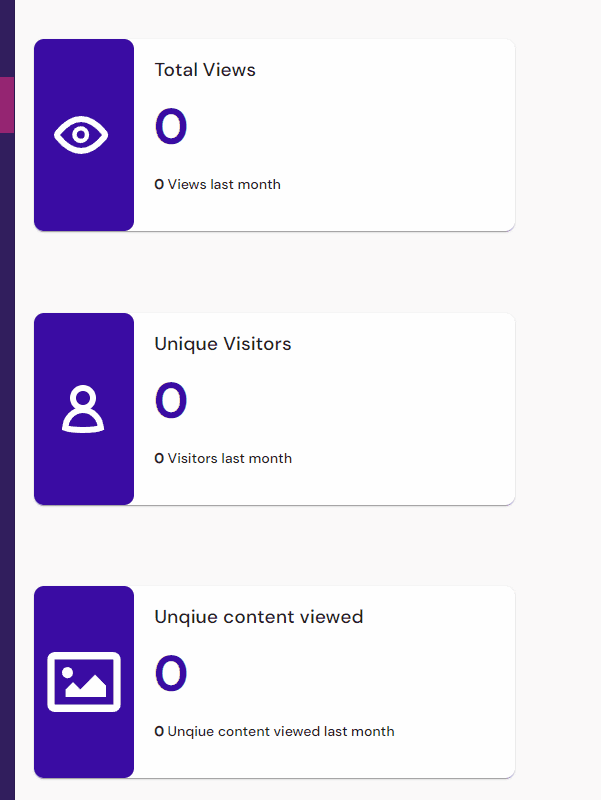
Task: Click the large zero under Total Views
Action: pos(171,126)
